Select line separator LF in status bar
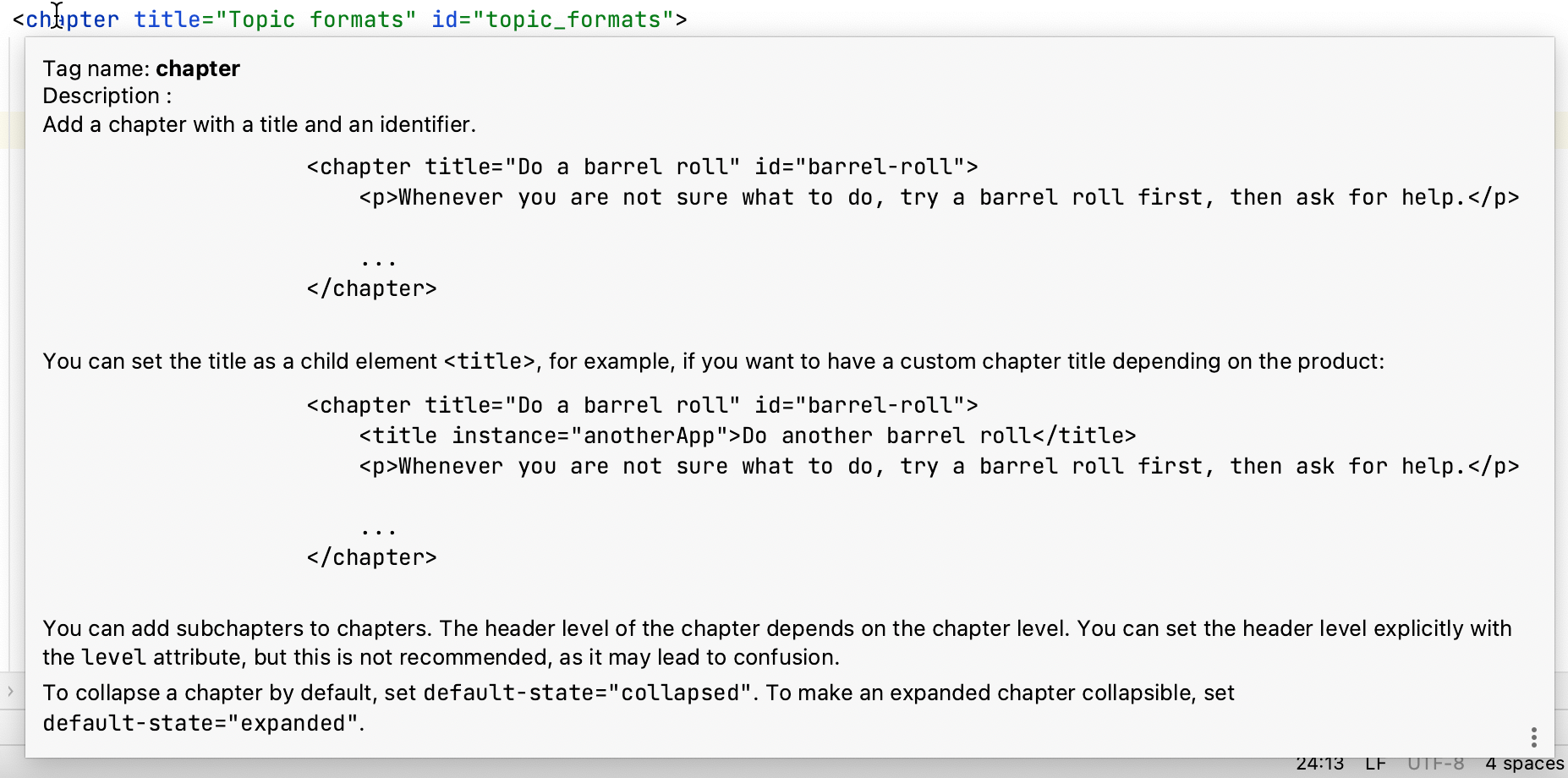1568x778 pixels. pyautogui.click(x=1376, y=763)
